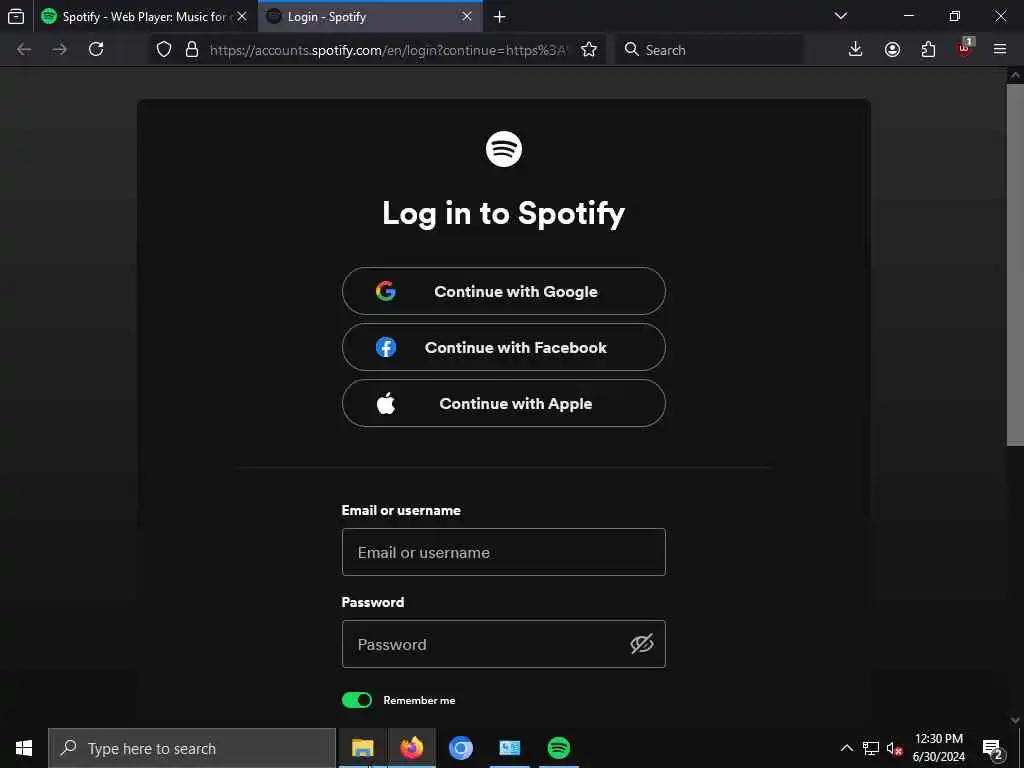Open the Downloads panel
Screen dimensions: 1024x768
[x=856, y=50]
